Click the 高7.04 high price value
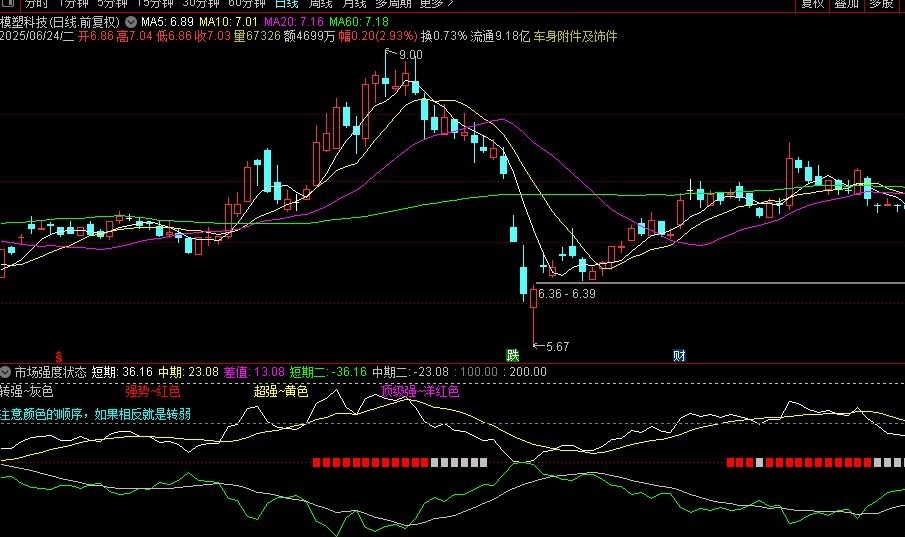 tap(134, 36)
